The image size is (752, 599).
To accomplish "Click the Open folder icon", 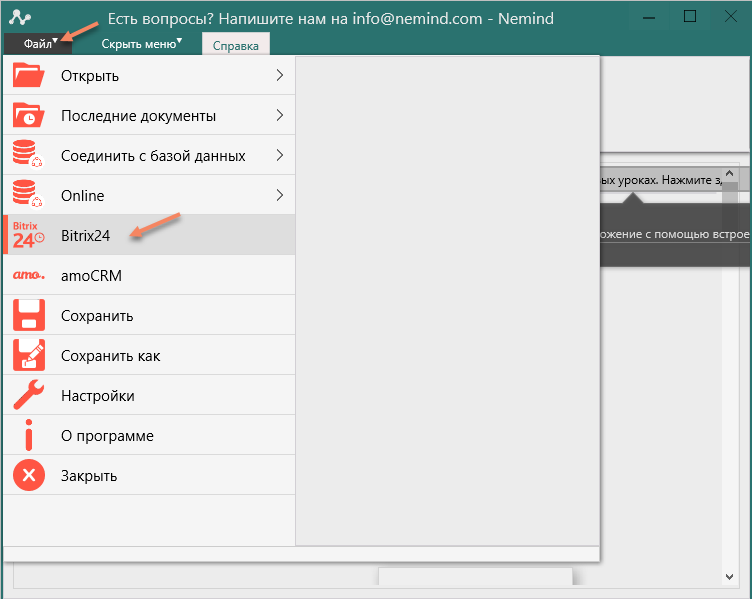I will tap(29, 75).
